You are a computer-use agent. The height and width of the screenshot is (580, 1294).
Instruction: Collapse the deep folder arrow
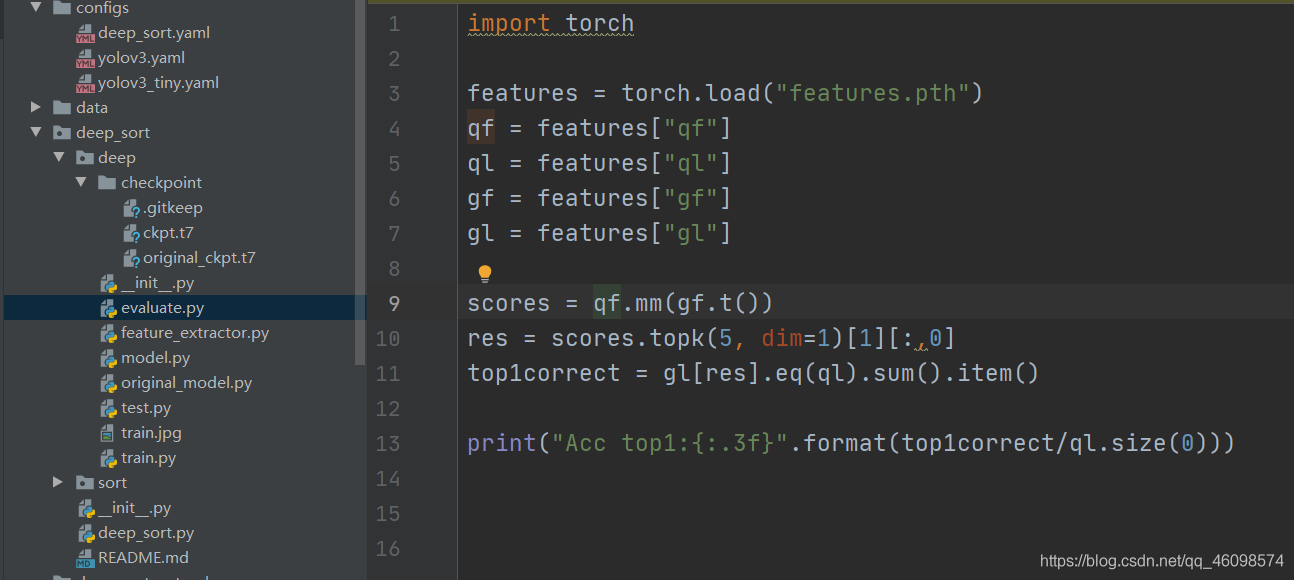tap(59, 158)
